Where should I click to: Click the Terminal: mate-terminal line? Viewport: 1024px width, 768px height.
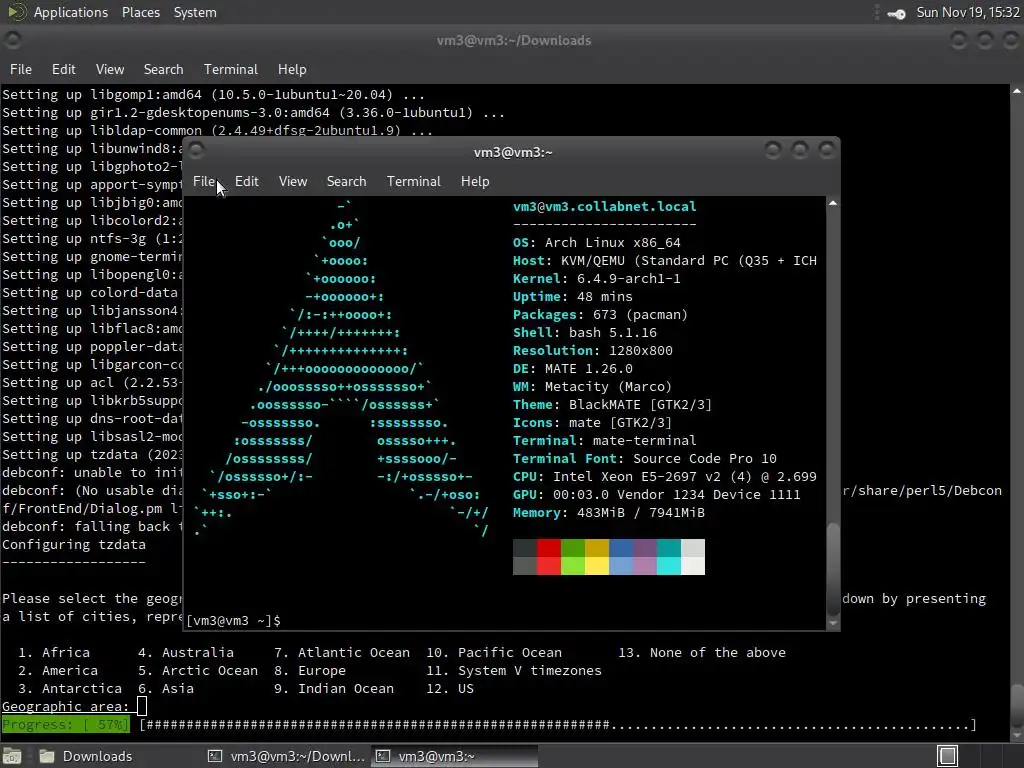pos(604,441)
